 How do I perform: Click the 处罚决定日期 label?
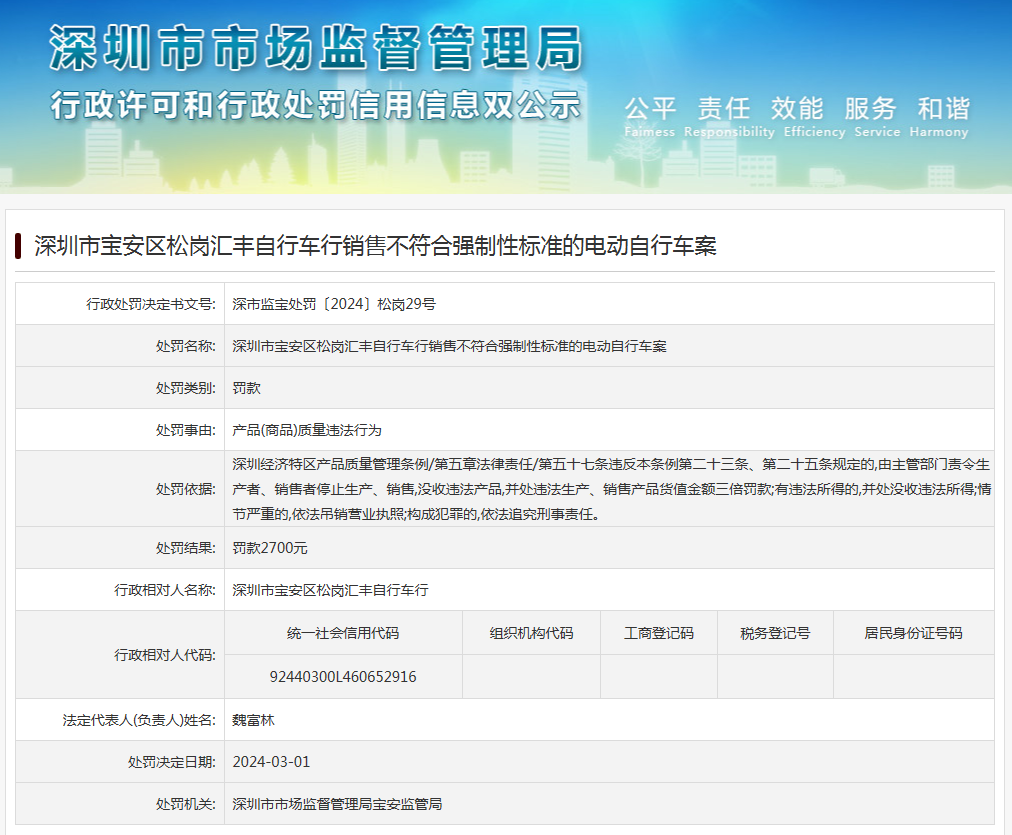click(x=172, y=762)
